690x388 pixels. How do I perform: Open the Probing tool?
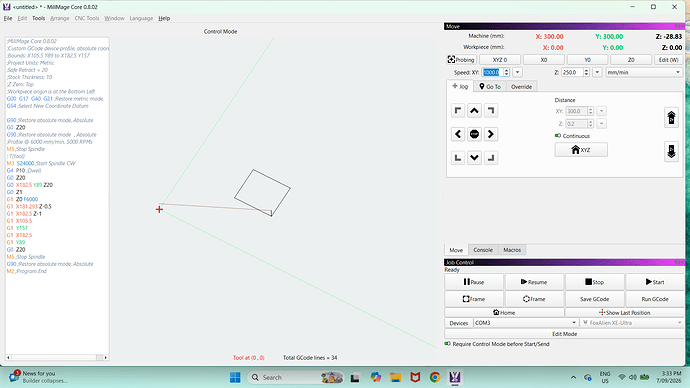click(x=461, y=59)
